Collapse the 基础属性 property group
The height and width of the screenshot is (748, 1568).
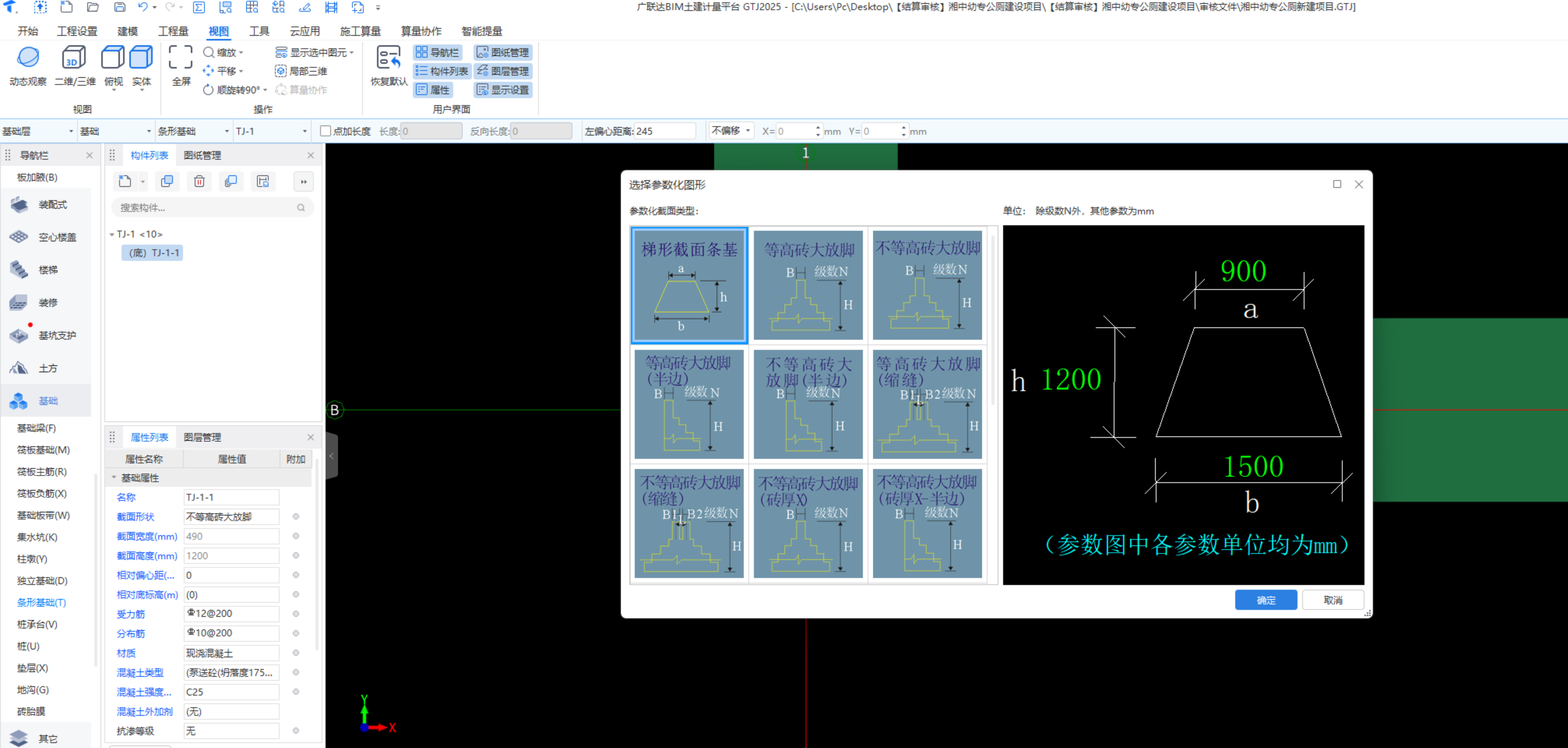[x=114, y=478]
